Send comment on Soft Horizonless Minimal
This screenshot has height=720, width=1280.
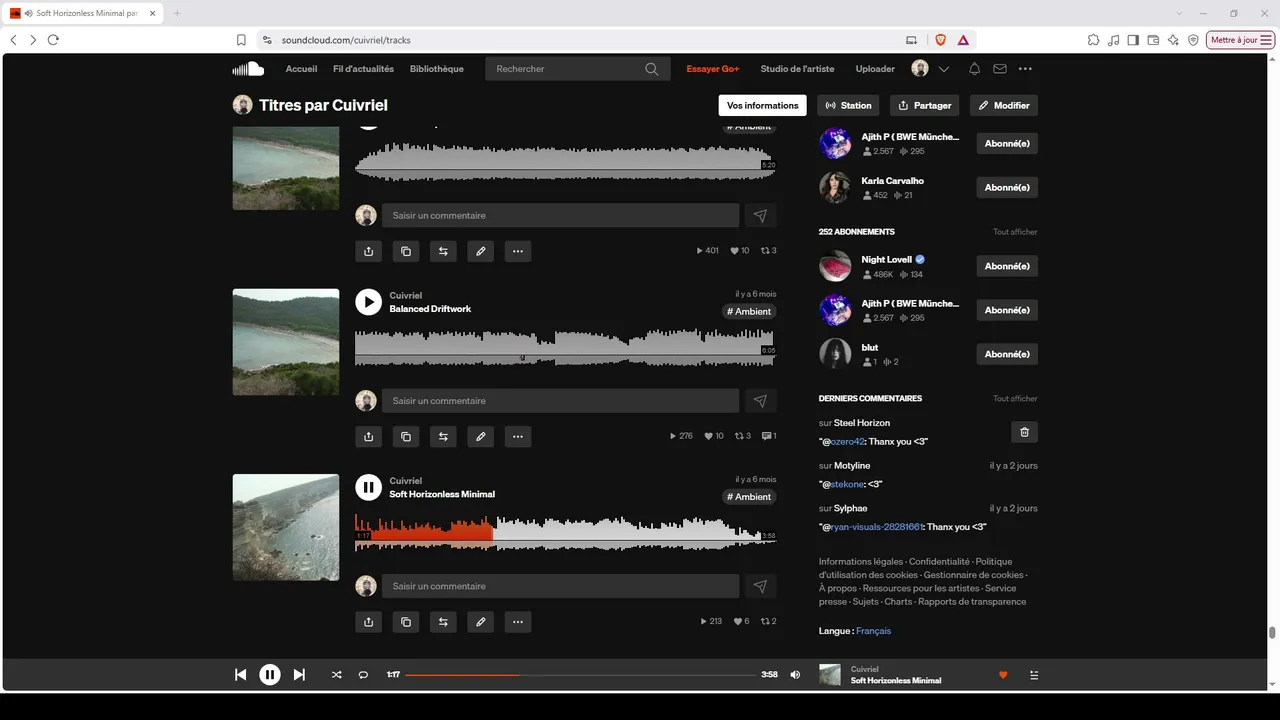pos(760,586)
